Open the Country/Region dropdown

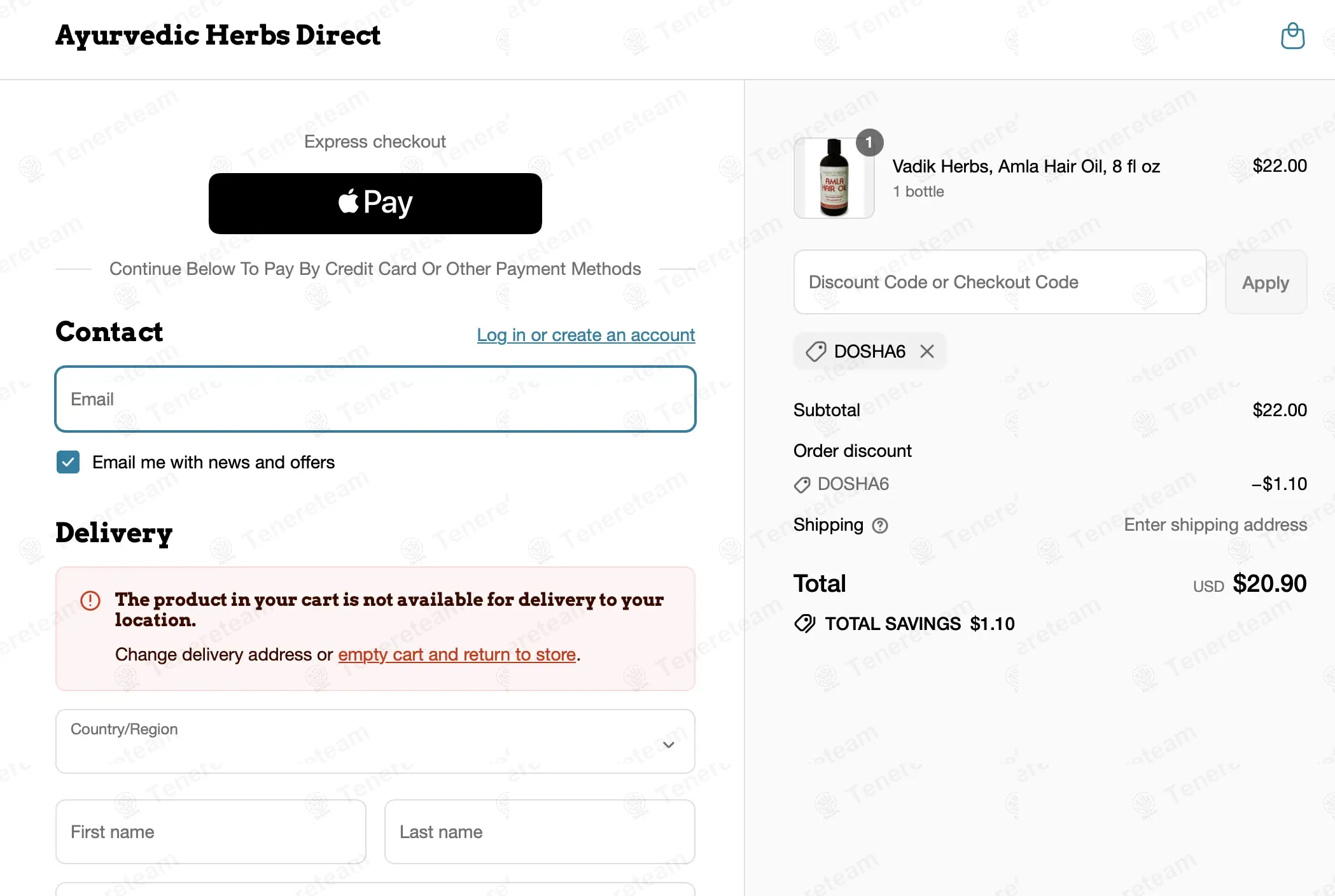(375, 741)
